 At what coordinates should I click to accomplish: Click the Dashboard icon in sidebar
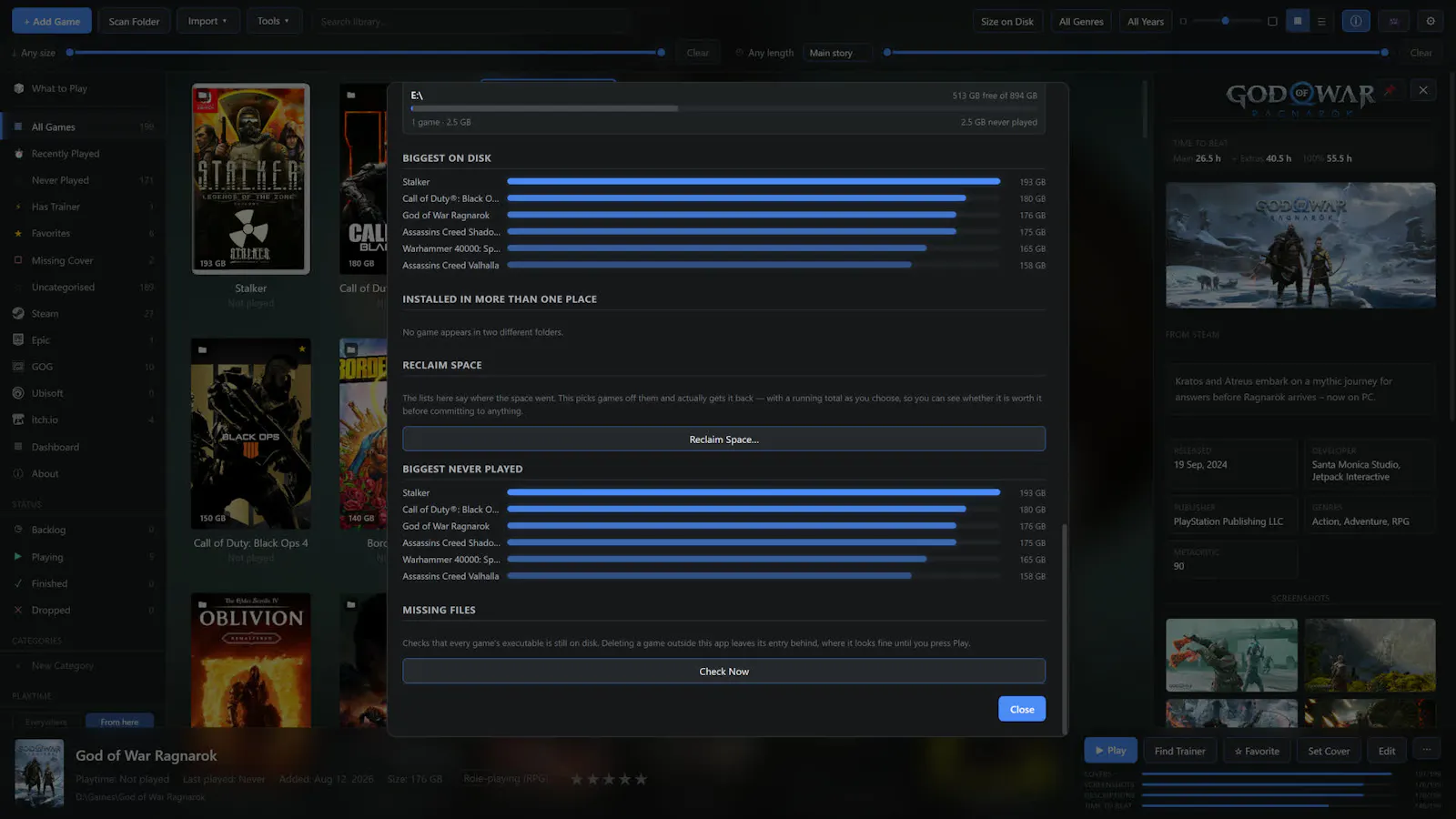(18, 447)
